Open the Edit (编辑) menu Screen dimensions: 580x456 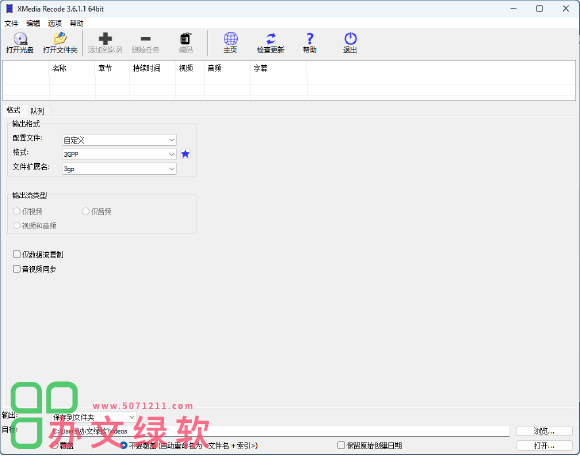point(33,24)
